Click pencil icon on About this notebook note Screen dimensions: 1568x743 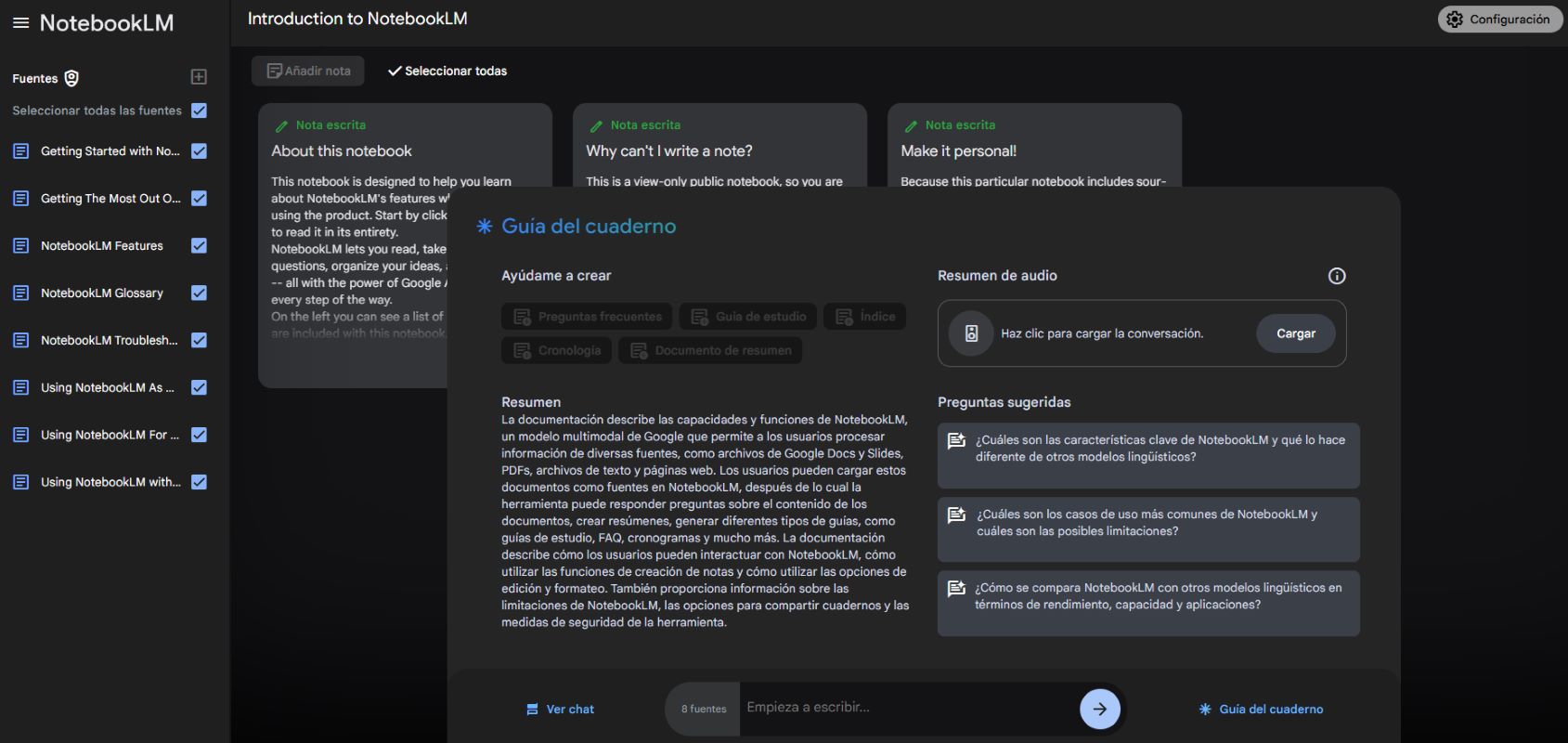click(281, 125)
